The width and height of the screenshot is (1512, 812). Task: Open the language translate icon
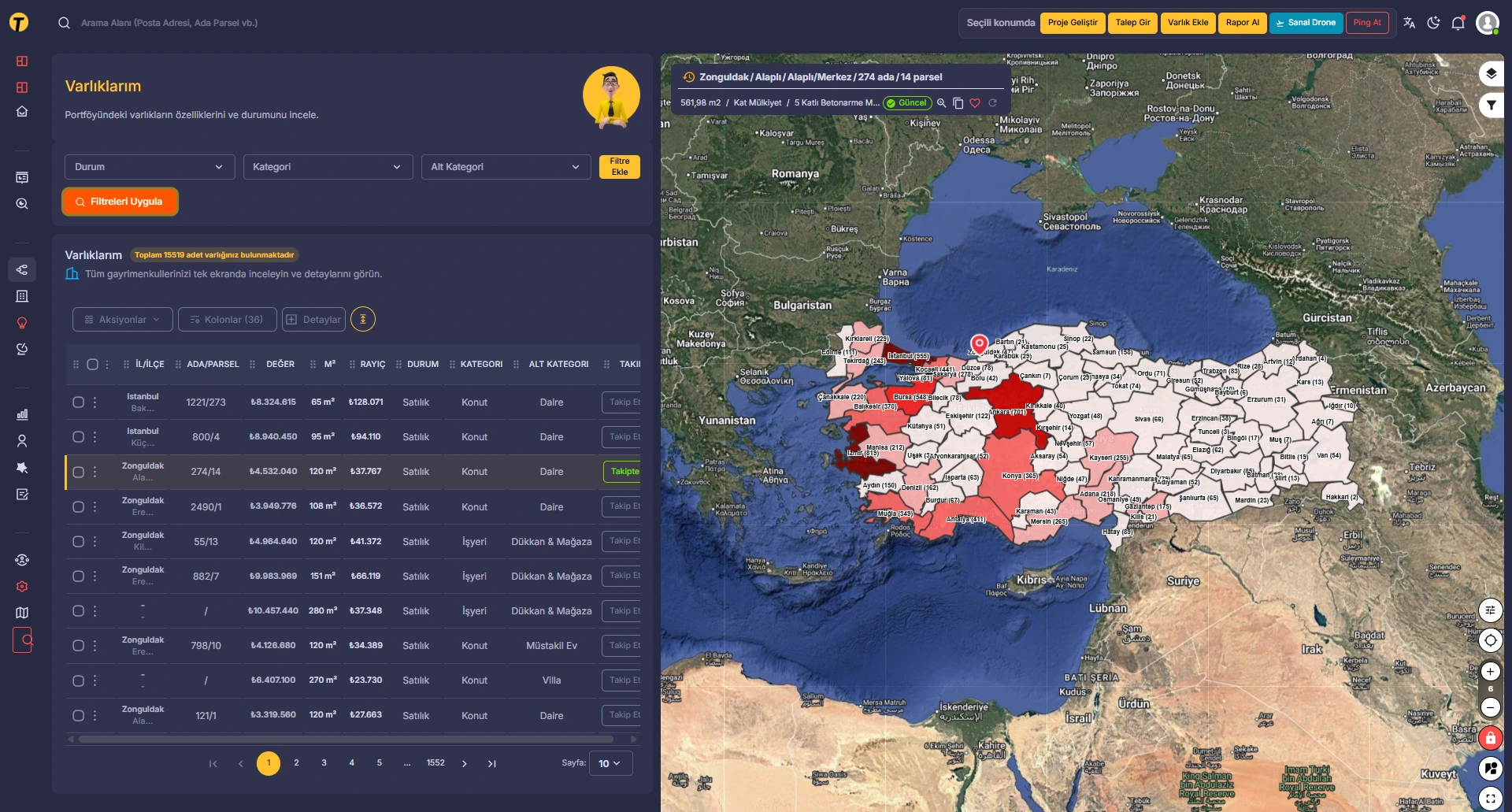1409,23
